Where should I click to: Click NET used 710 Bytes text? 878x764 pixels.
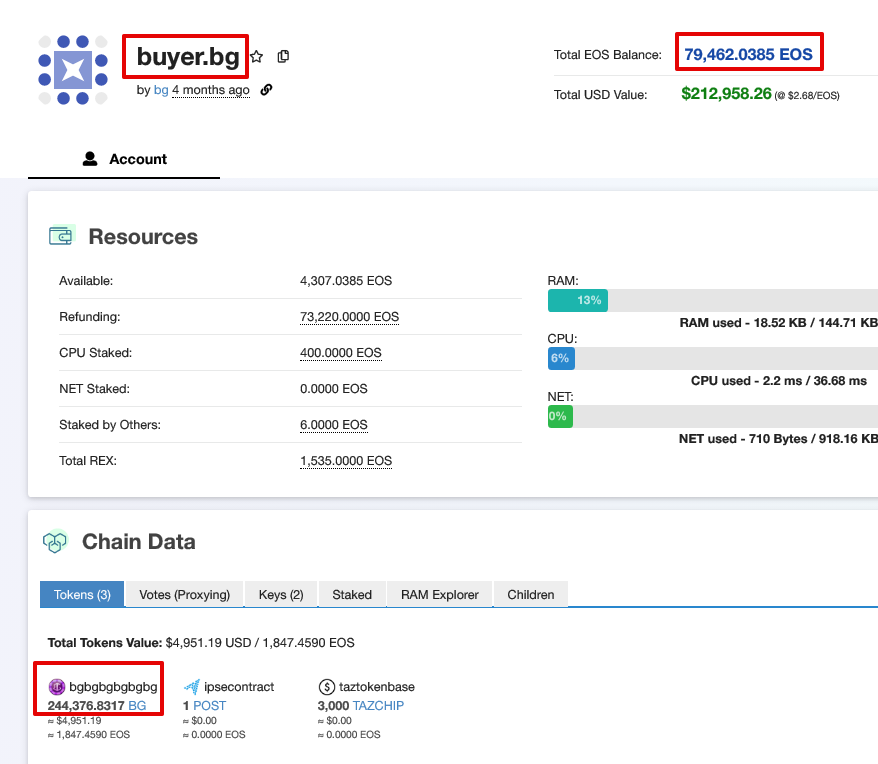point(778,439)
